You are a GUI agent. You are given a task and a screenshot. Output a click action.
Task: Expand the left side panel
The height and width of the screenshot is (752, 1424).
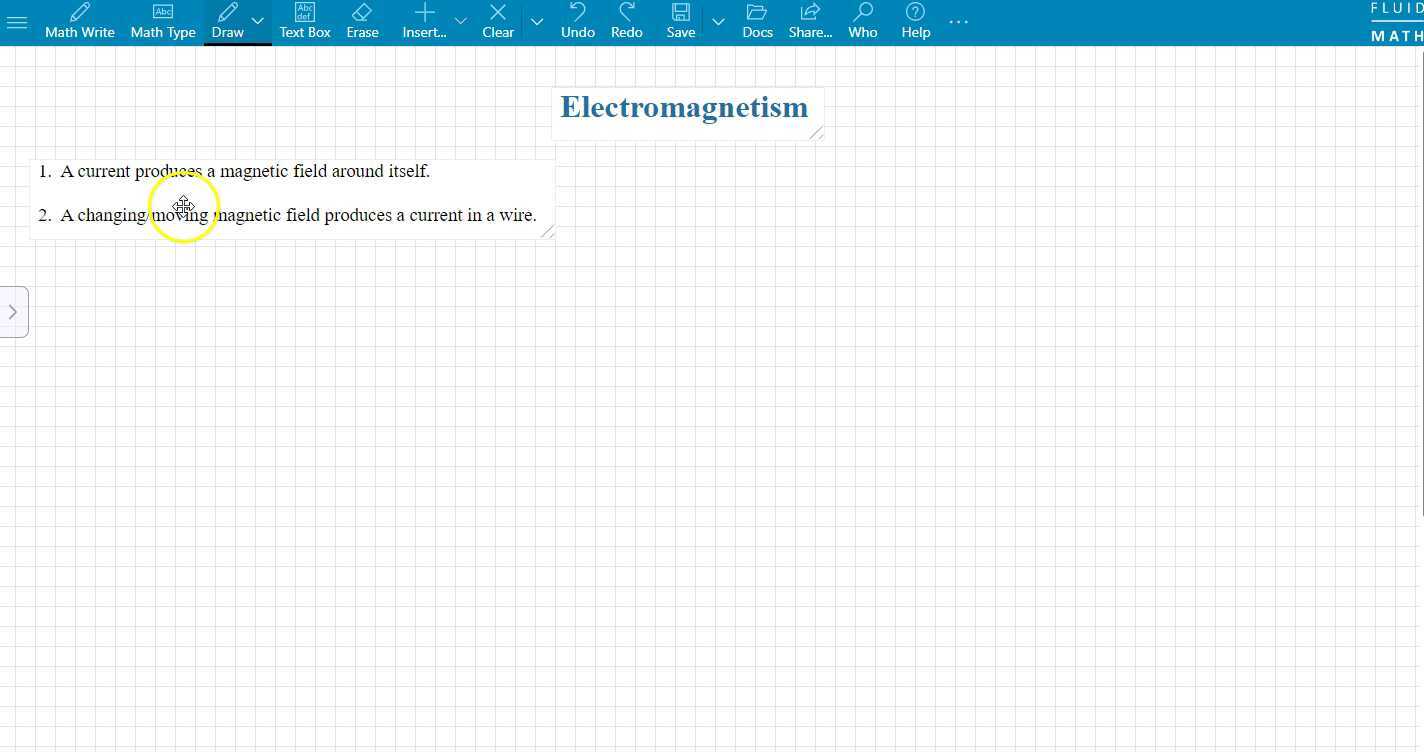click(14, 311)
